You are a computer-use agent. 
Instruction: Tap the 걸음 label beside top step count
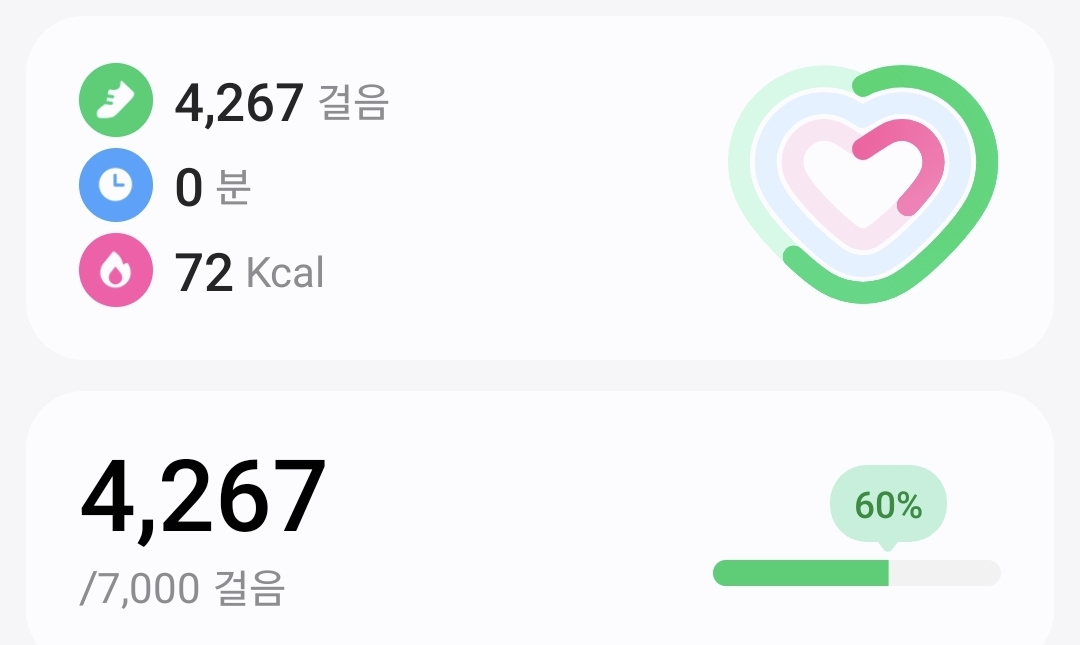coord(353,102)
